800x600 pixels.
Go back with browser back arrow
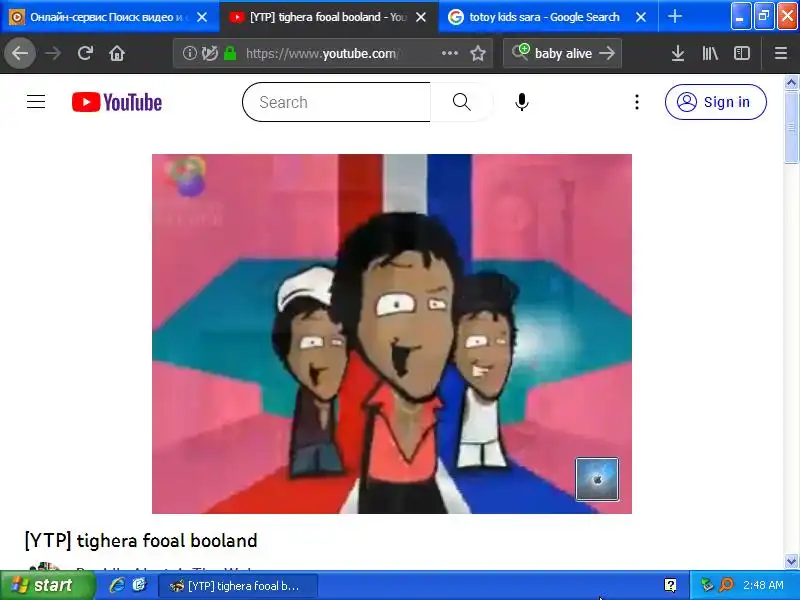(20, 53)
